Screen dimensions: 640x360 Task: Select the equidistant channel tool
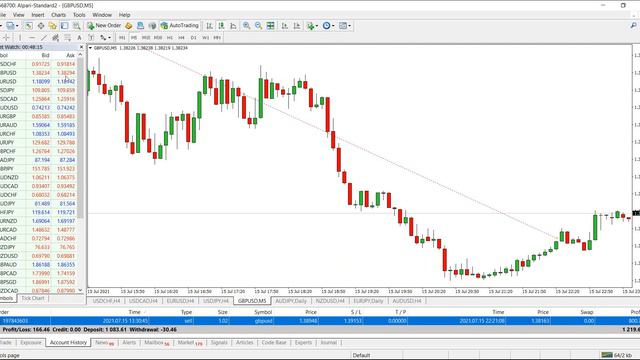(56, 38)
